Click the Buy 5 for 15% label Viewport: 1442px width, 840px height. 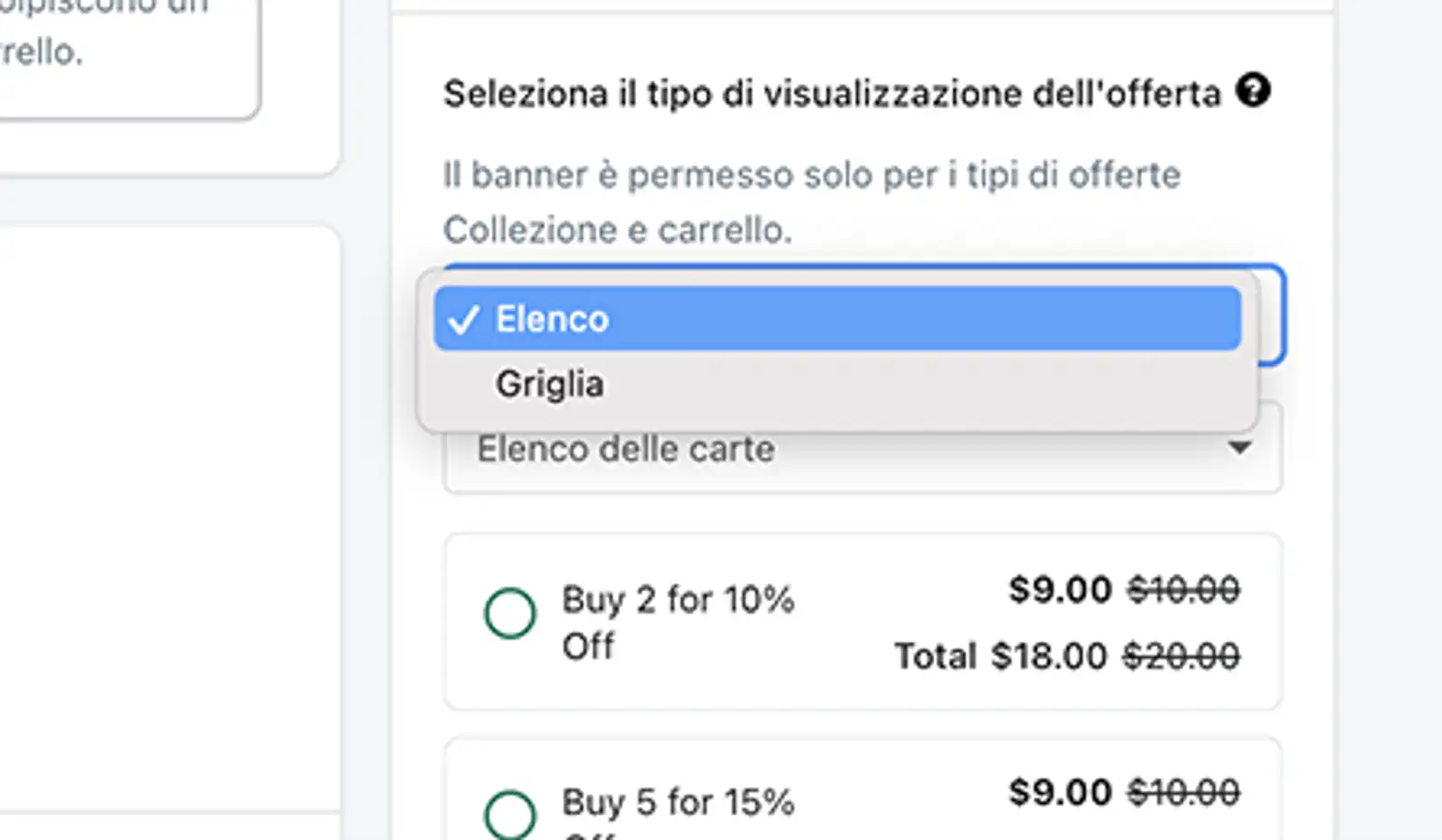point(678,802)
